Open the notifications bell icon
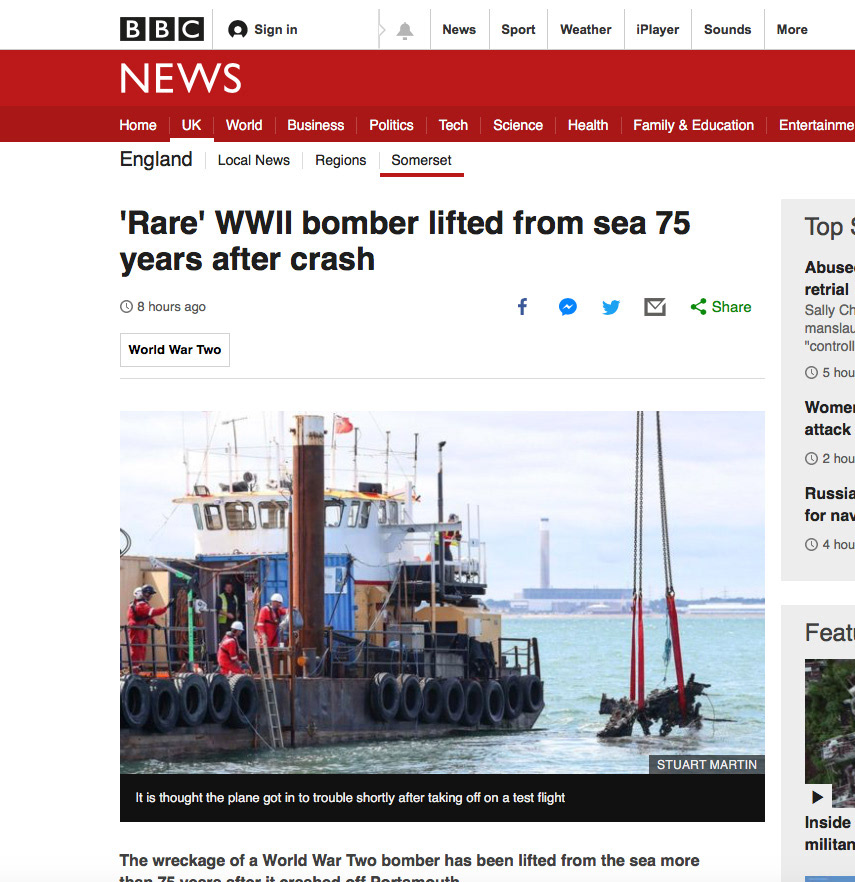Viewport: 855px width, 882px height. pyautogui.click(x=404, y=30)
